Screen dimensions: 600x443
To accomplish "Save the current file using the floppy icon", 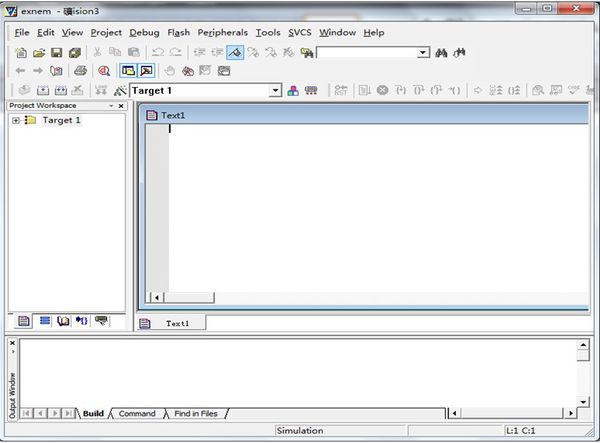I will pos(57,52).
